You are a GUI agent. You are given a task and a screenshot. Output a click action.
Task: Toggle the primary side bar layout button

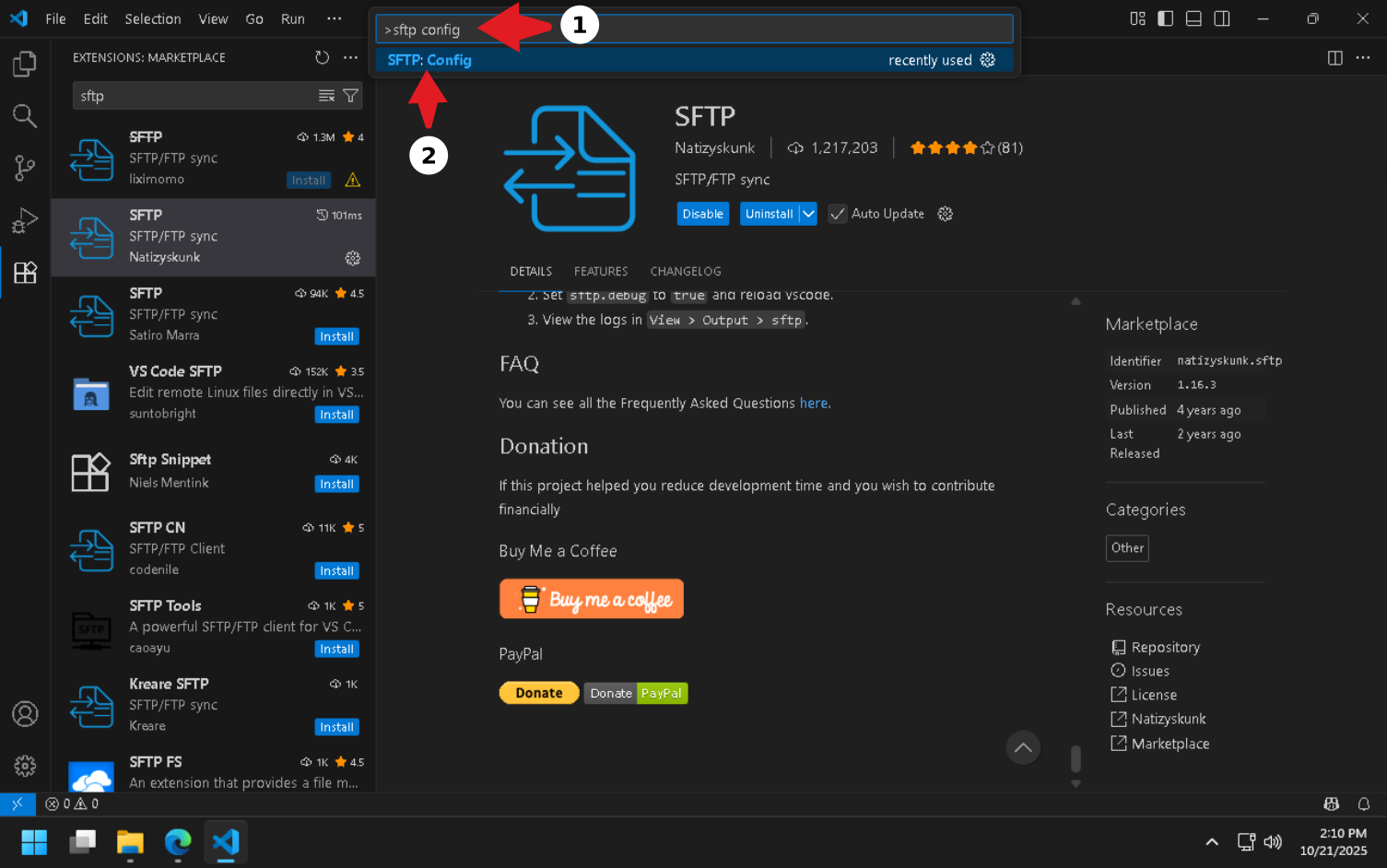[x=1166, y=18]
